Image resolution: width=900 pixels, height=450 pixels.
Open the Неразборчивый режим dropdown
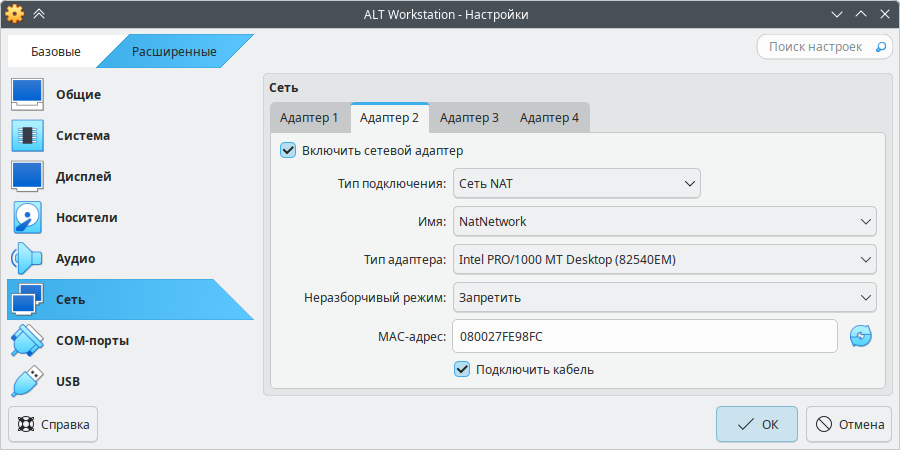[664, 297]
